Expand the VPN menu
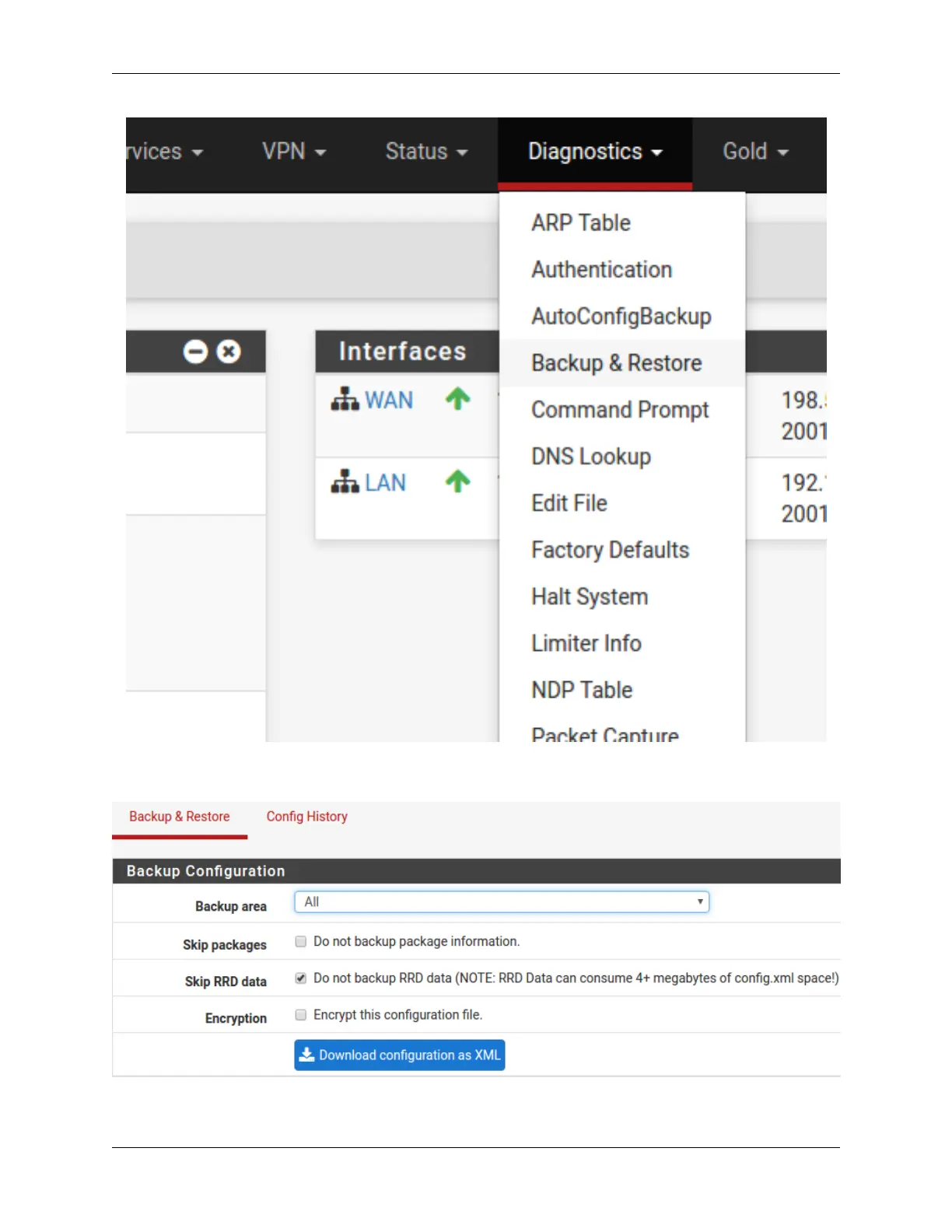Screen dimensions: 952x1232 point(294,152)
